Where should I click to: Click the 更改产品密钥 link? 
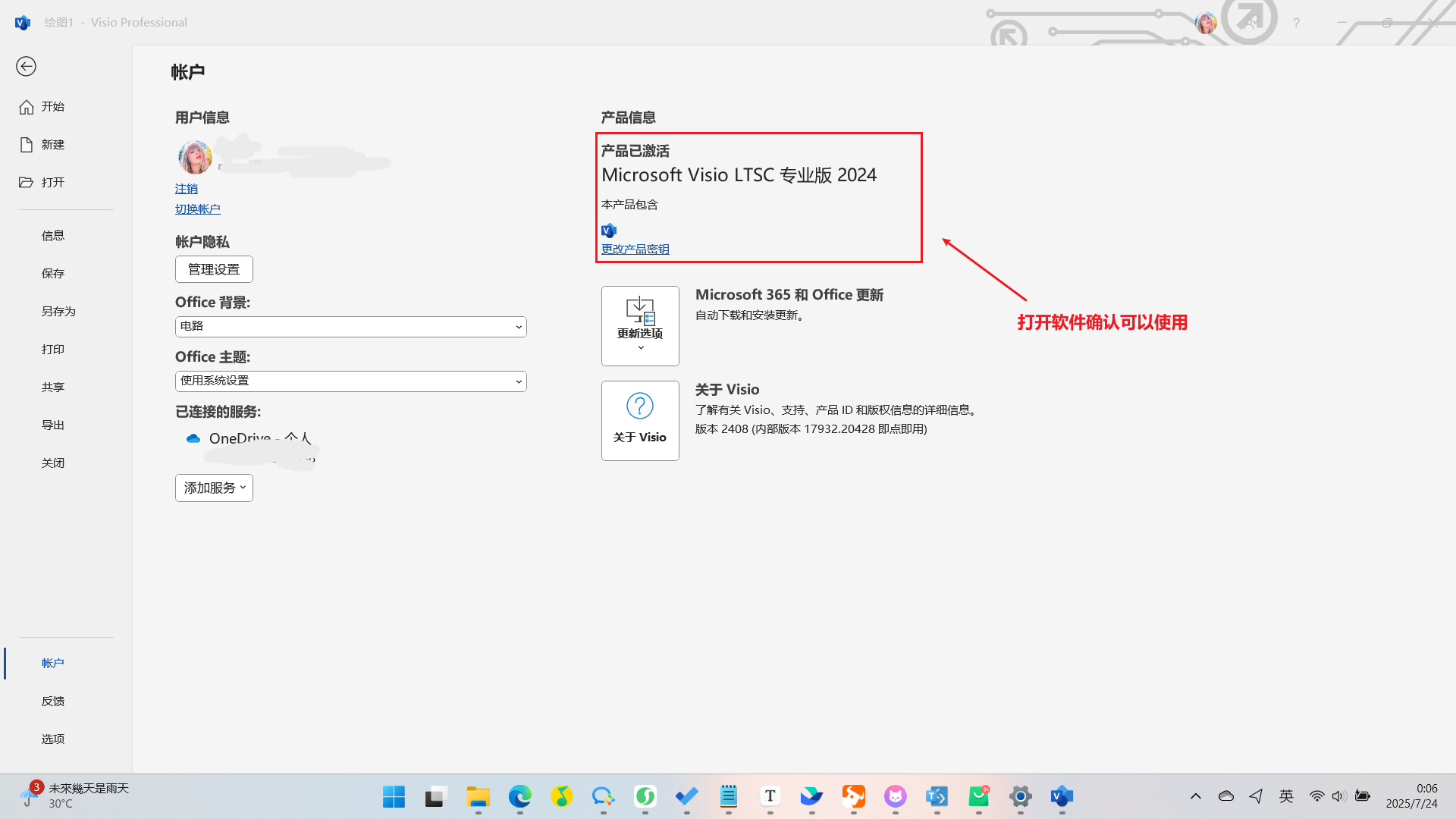click(635, 249)
